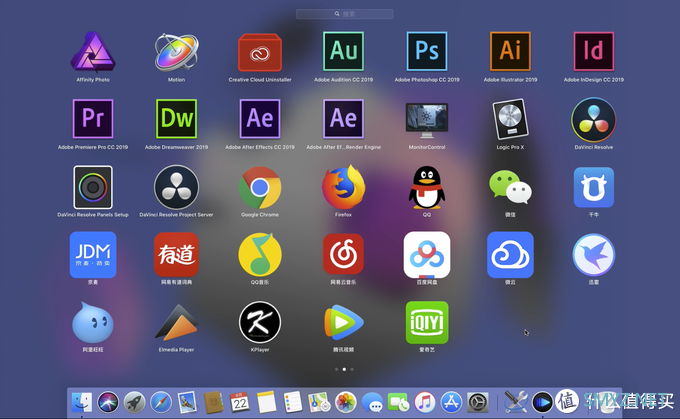Launch Adobe Illustrator 2019
The image size is (680, 419).
[x=510, y=51]
